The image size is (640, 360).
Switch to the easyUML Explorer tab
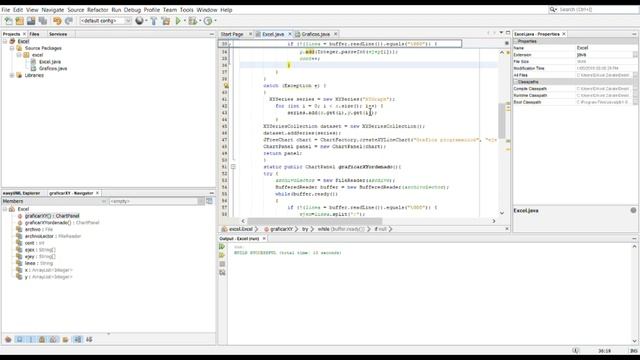(x=21, y=193)
